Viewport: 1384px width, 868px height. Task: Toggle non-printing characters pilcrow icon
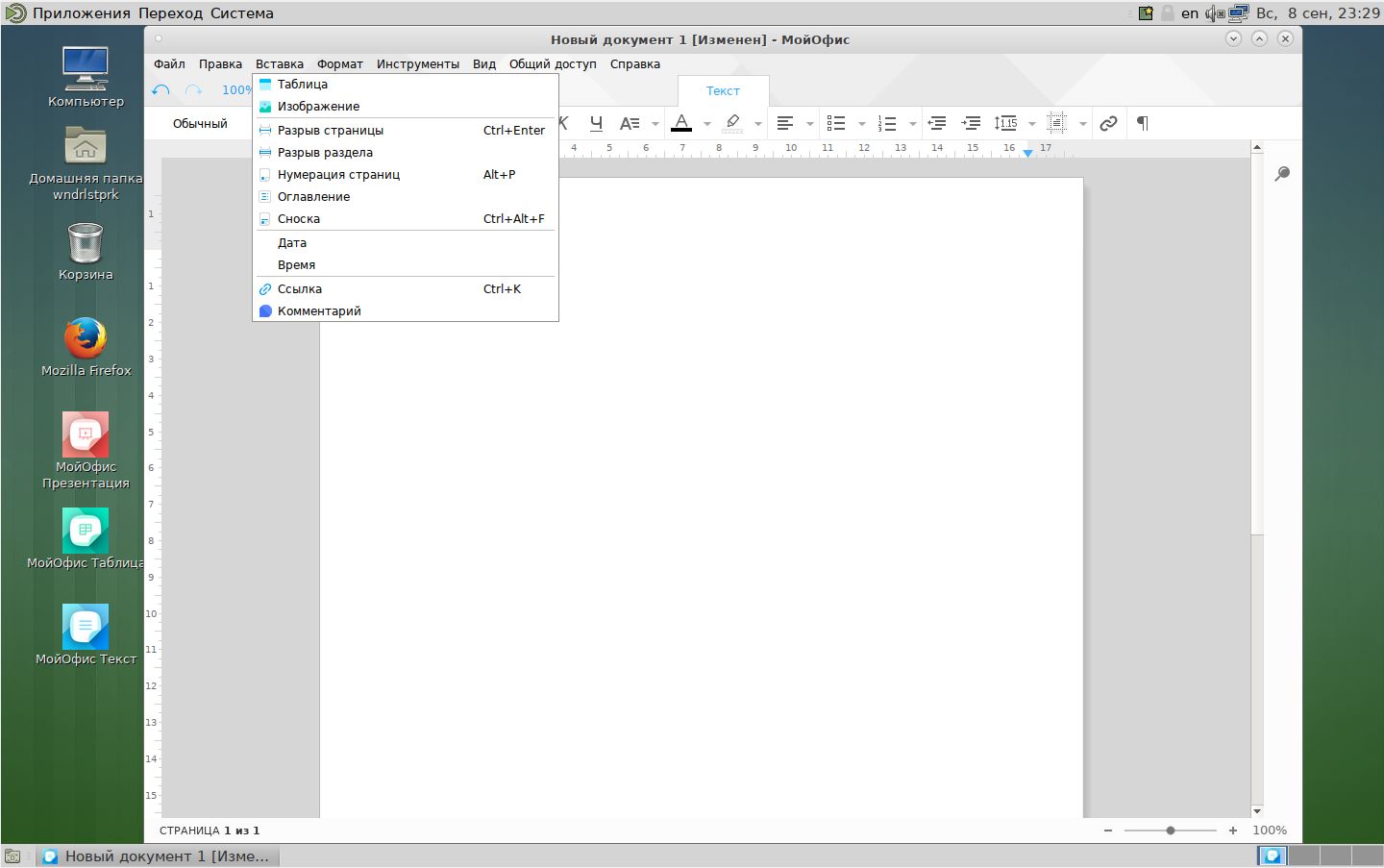[x=1143, y=123]
